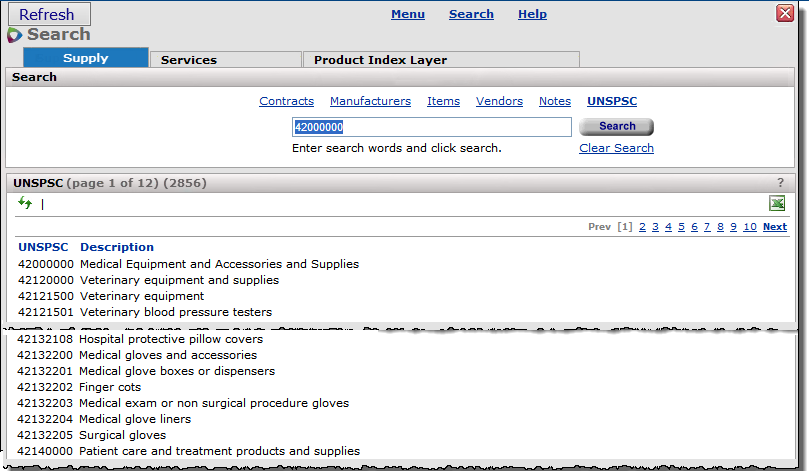Select the Notes search category
Screen dimensions: 809x471
tap(555, 101)
